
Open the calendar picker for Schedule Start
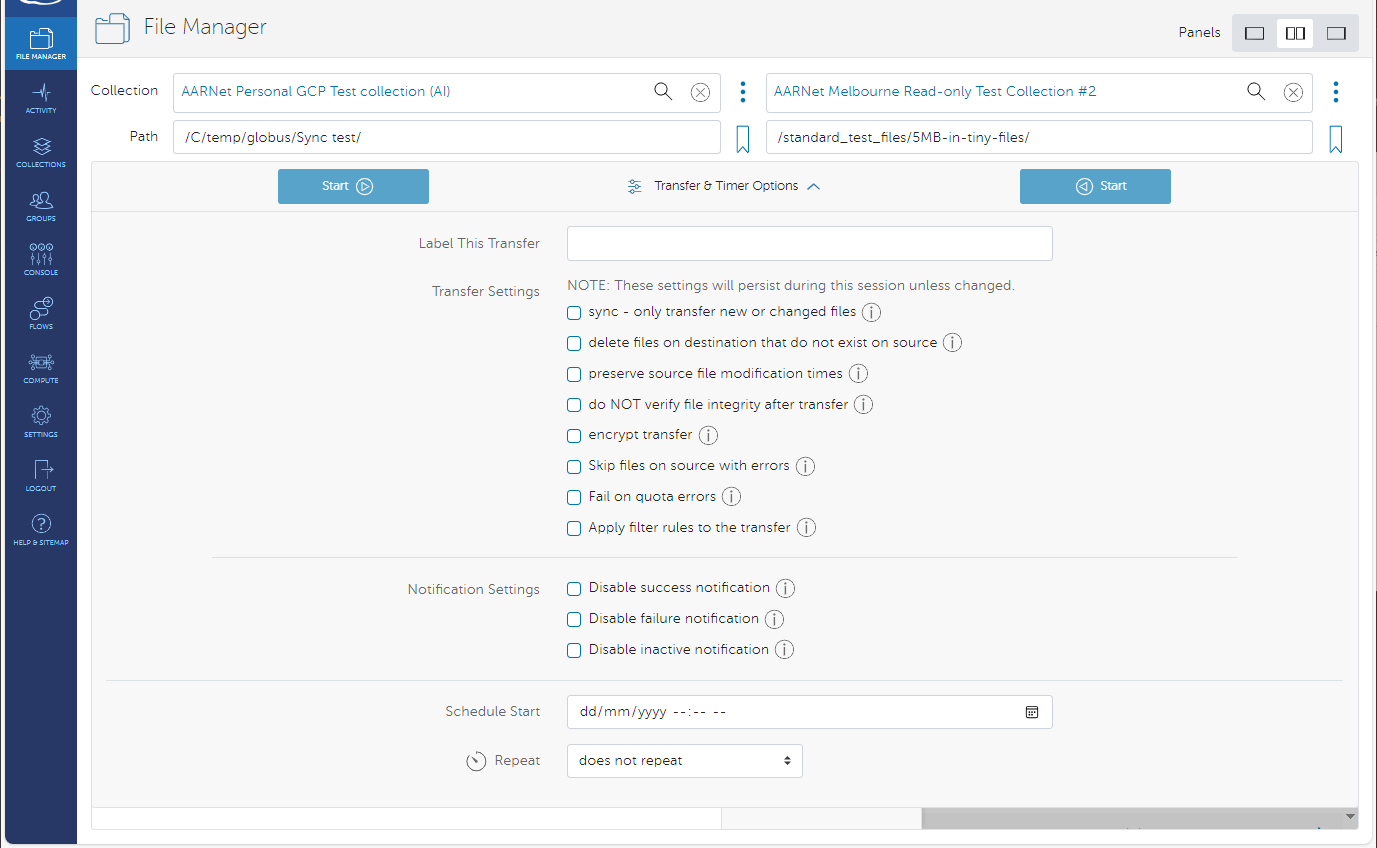point(1032,712)
